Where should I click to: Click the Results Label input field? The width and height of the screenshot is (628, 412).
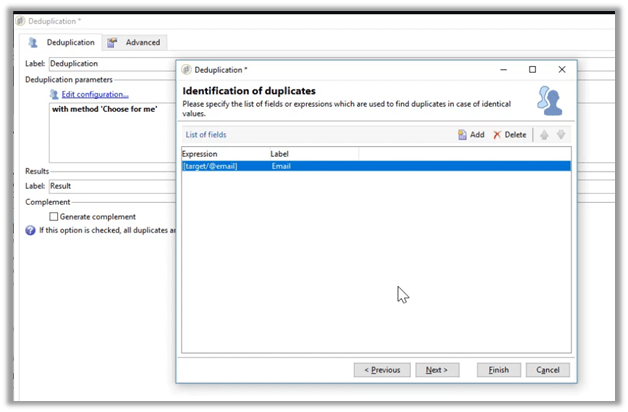click(110, 186)
